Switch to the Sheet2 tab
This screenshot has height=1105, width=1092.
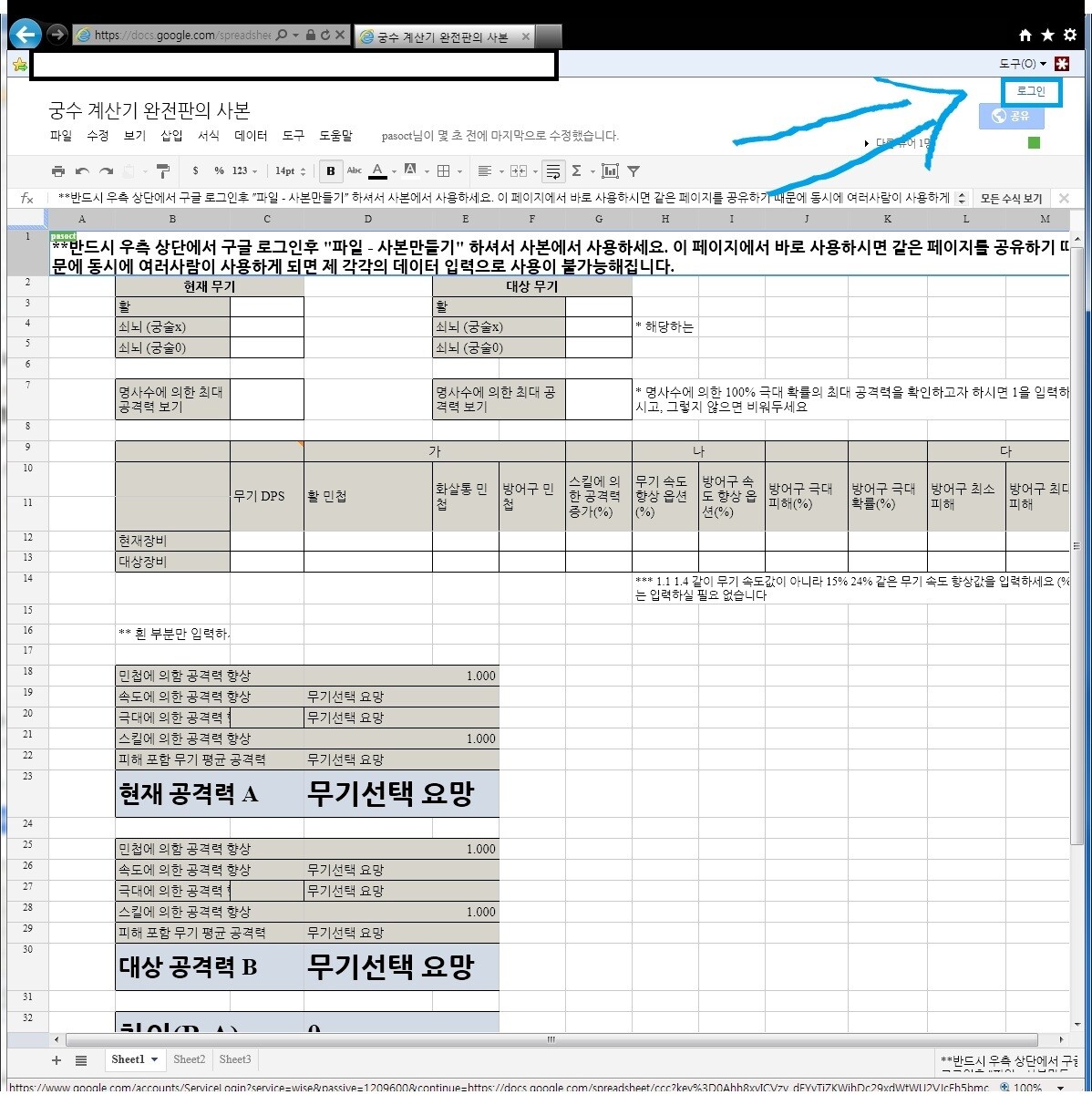click(190, 1059)
